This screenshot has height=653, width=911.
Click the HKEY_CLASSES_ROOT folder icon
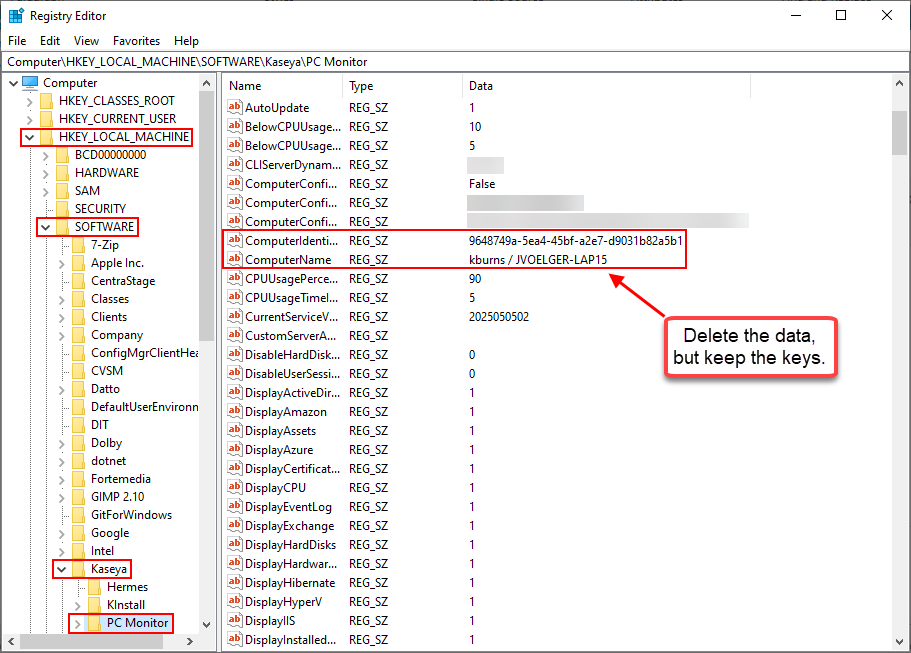tap(46, 101)
